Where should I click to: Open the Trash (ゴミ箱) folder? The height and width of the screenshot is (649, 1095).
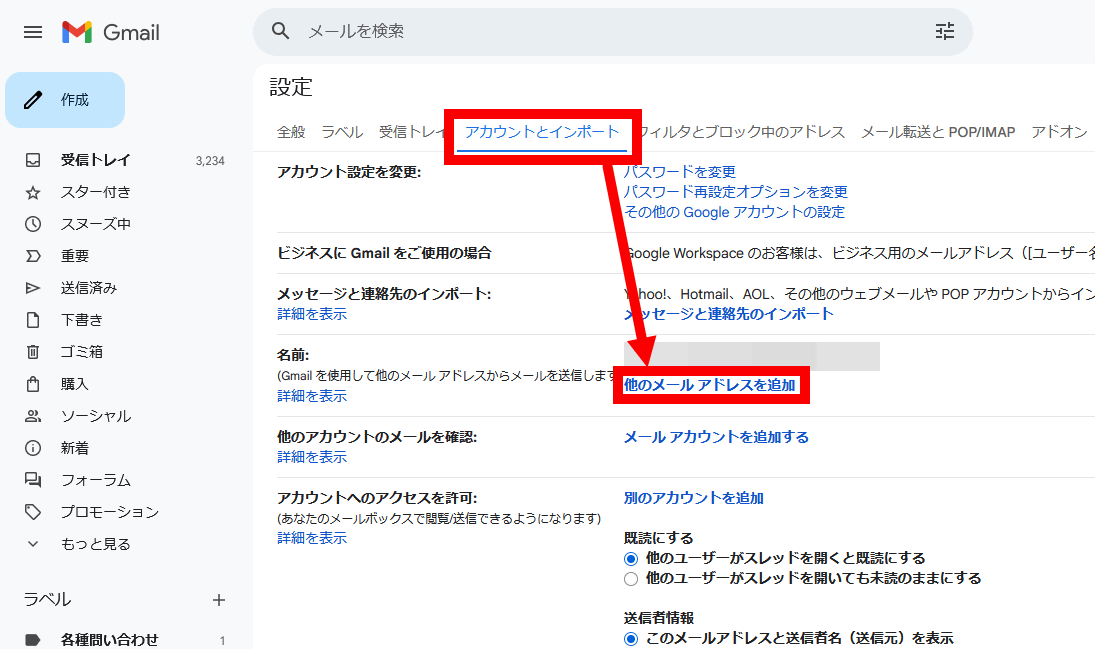click(81, 352)
